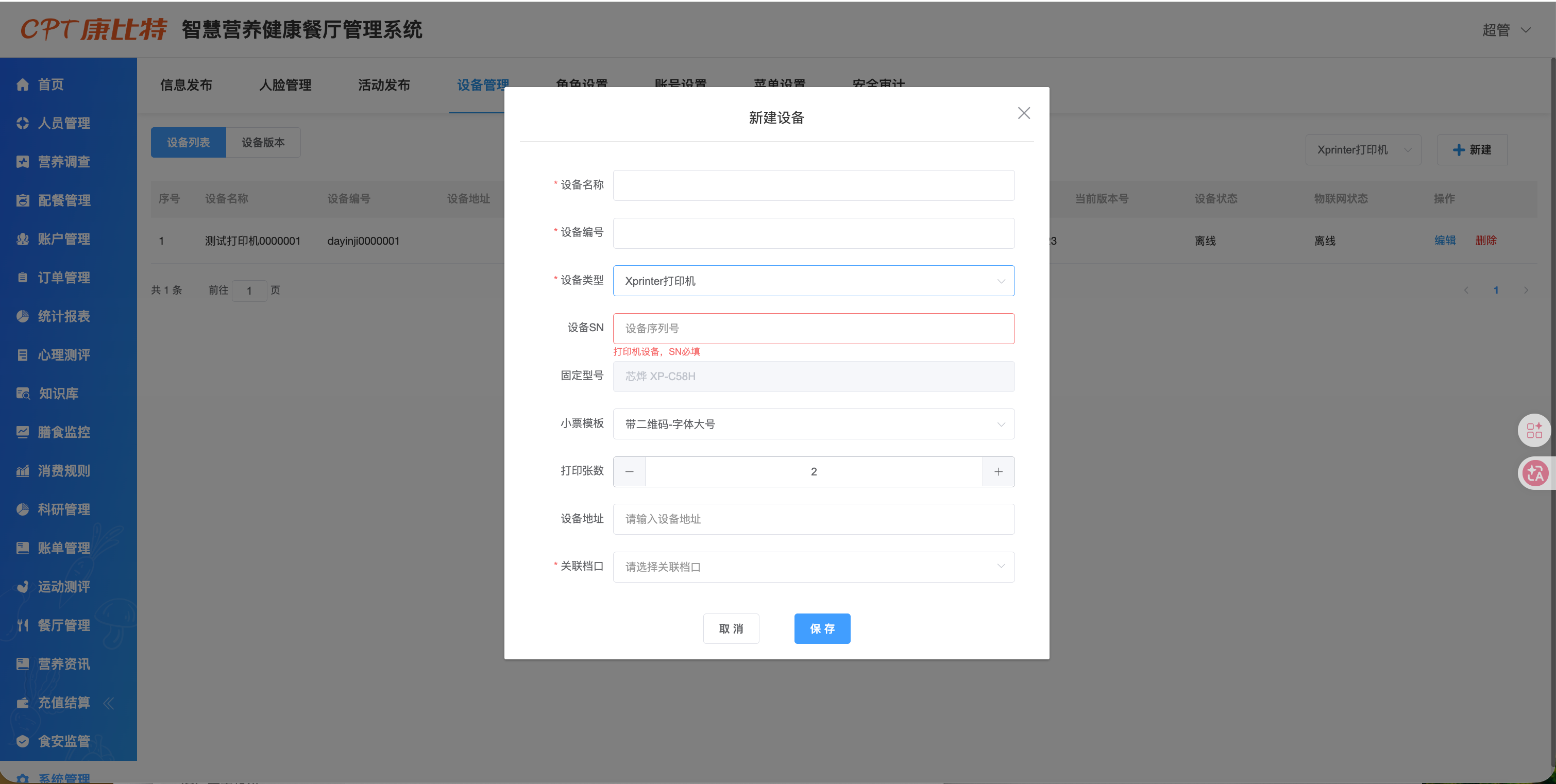Click the 打印机设备，SN必填 error message

click(656, 351)
